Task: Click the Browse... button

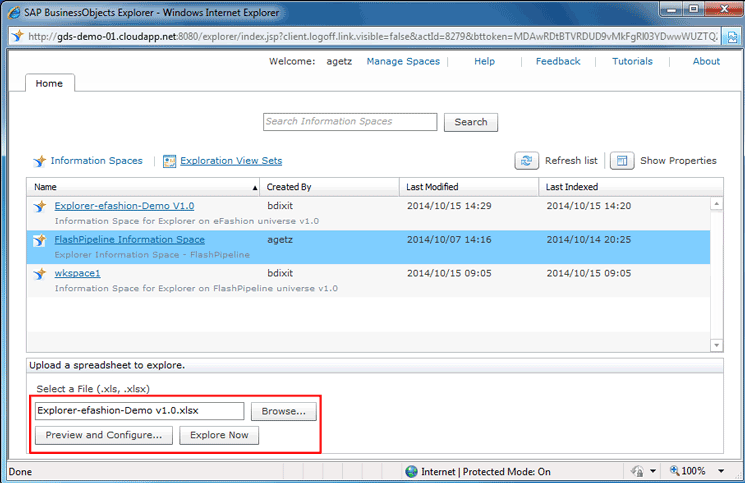Action: (284, 411)
